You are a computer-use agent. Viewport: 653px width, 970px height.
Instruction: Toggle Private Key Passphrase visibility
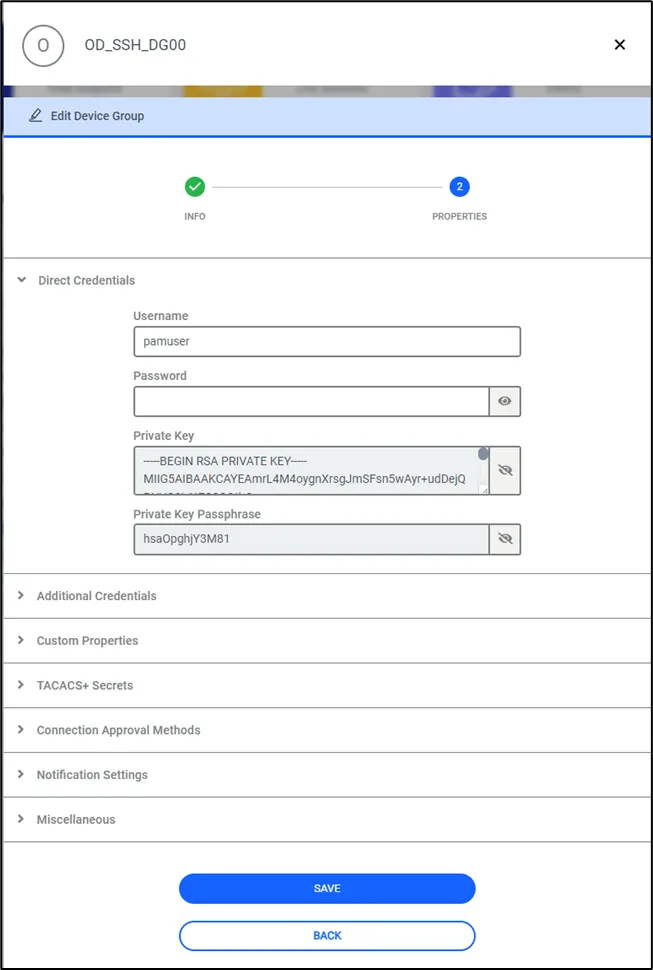(505, 539)
